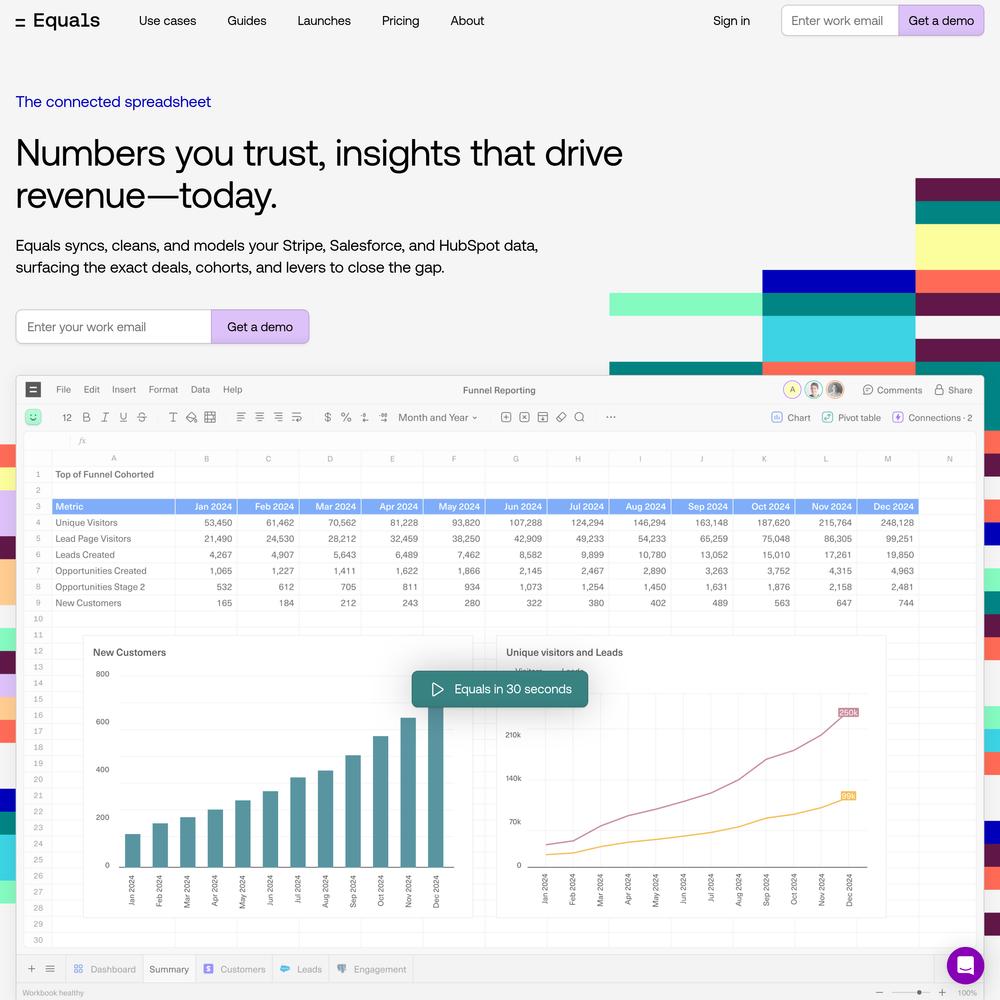Click the header Get a demo button
Viewport: 1000px width, 1000px height.
click(941, 21)
